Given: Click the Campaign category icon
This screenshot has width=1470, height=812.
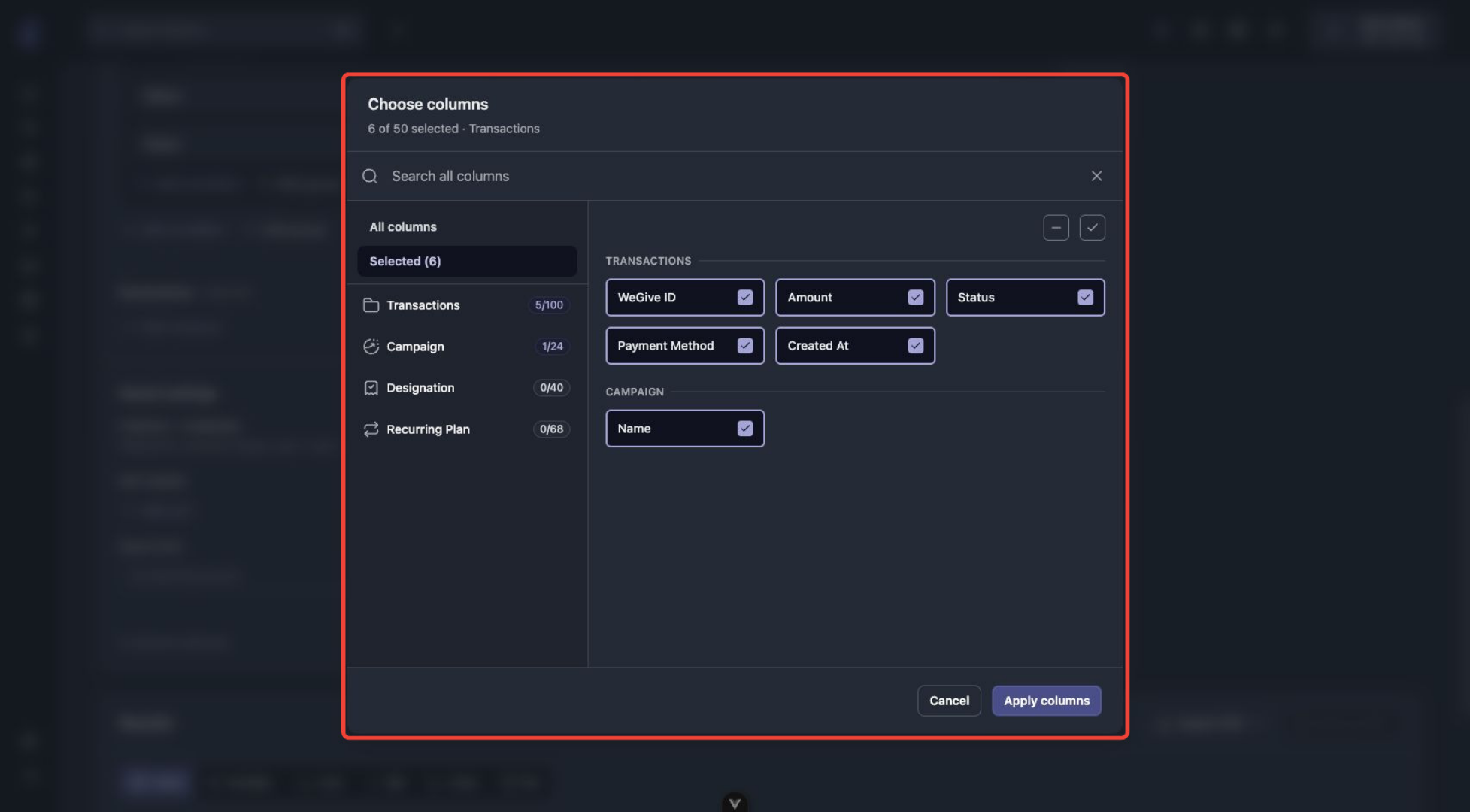Looking at the screenshot, I should click(371, 347).
